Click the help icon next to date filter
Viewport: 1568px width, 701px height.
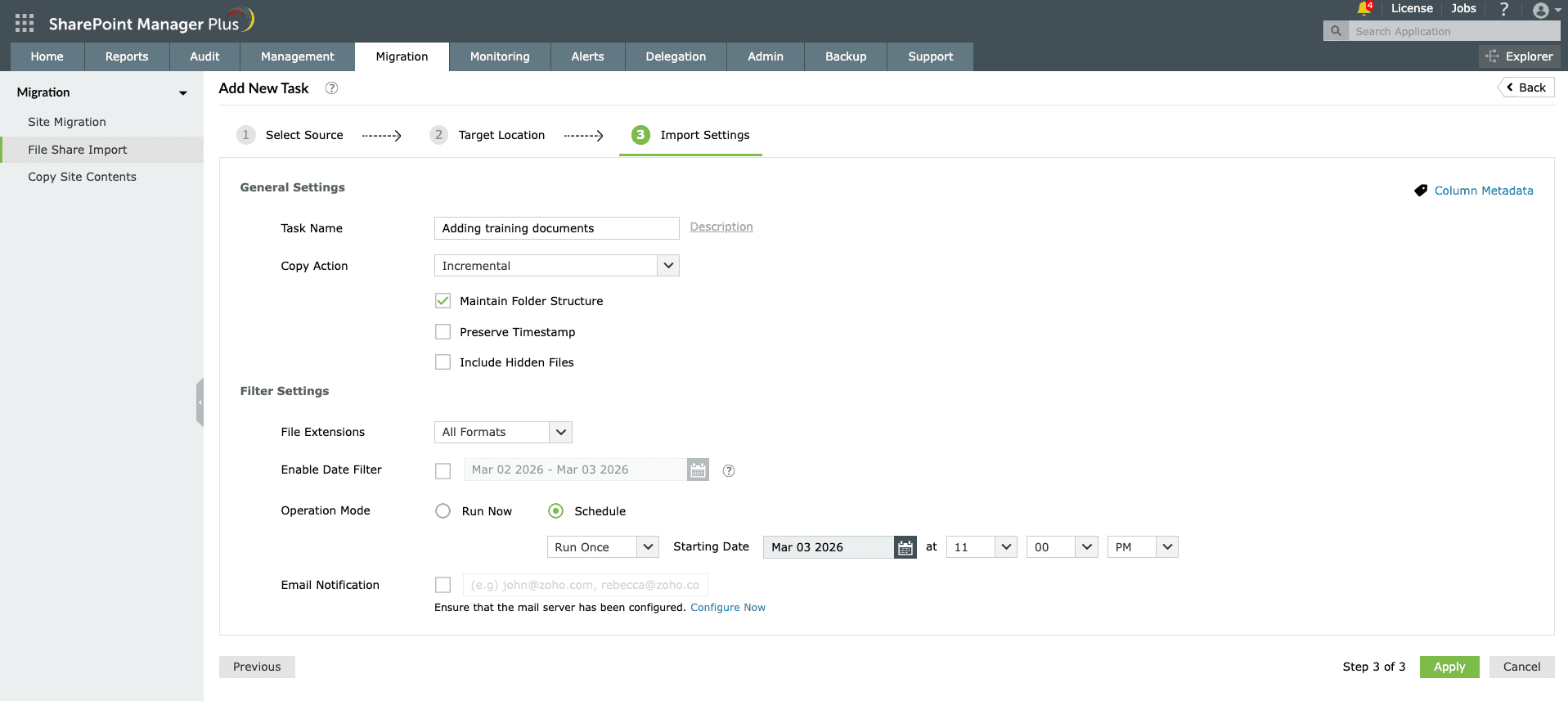pos(729,470)
